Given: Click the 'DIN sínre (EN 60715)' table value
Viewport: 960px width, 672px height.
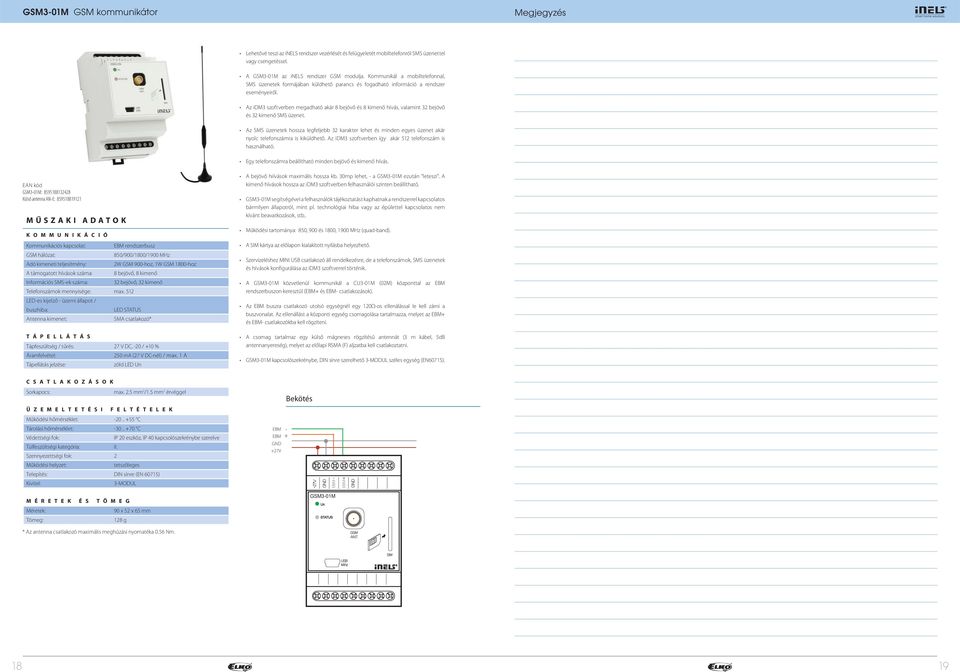Looking at the screenshot, I should [x=137, y=474].
